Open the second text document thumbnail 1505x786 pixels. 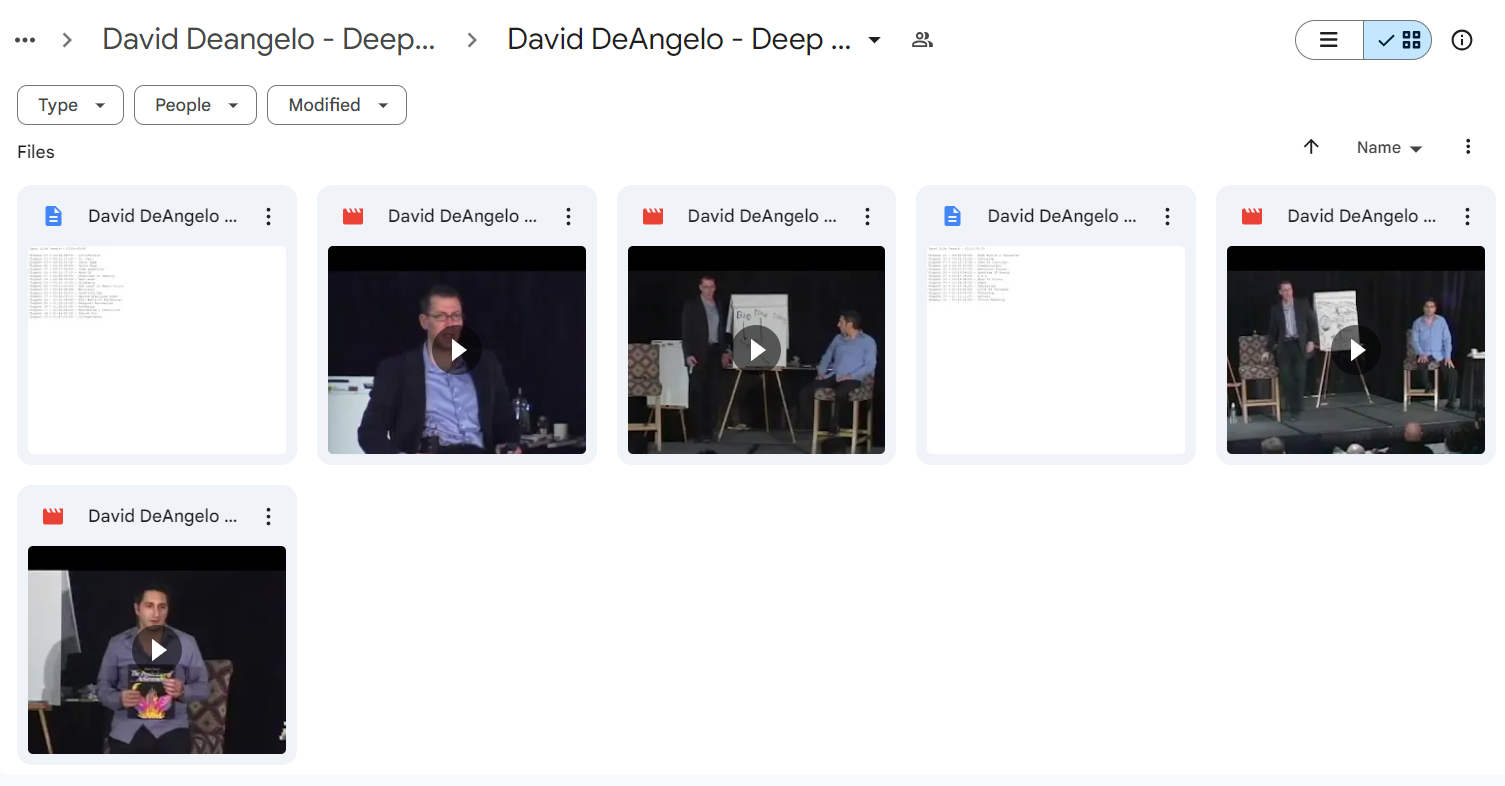[1056, 350]
